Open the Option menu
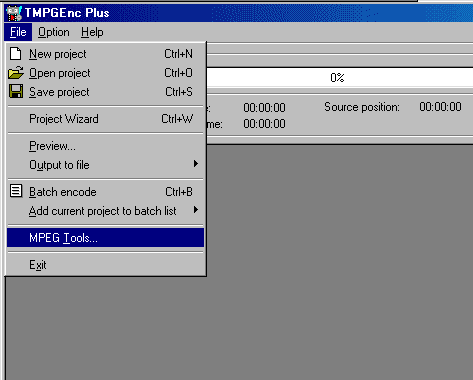The height and width of the screenshot is (380, 473). [54, 32]
